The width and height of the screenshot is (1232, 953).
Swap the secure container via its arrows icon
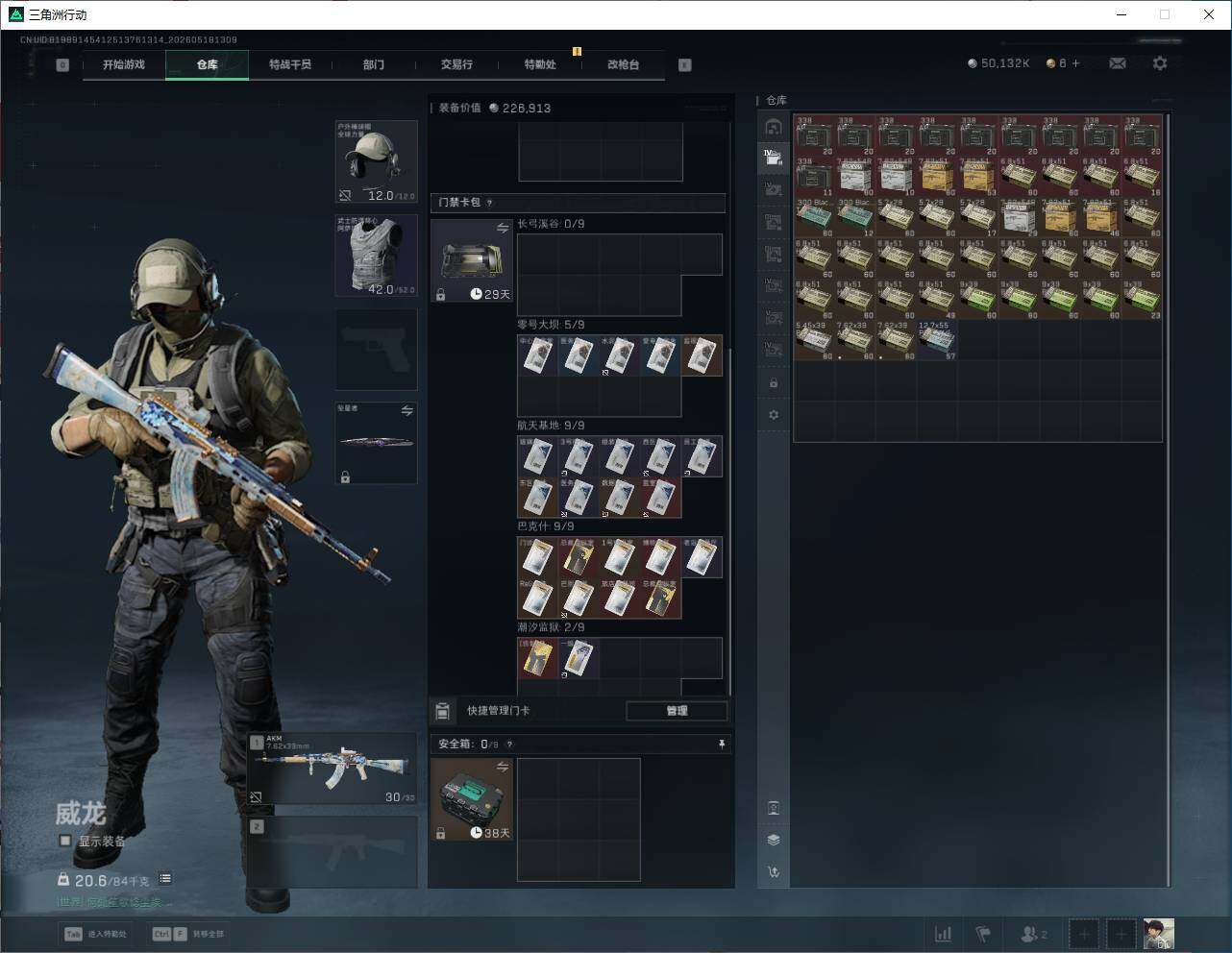[x=503, y=767]
